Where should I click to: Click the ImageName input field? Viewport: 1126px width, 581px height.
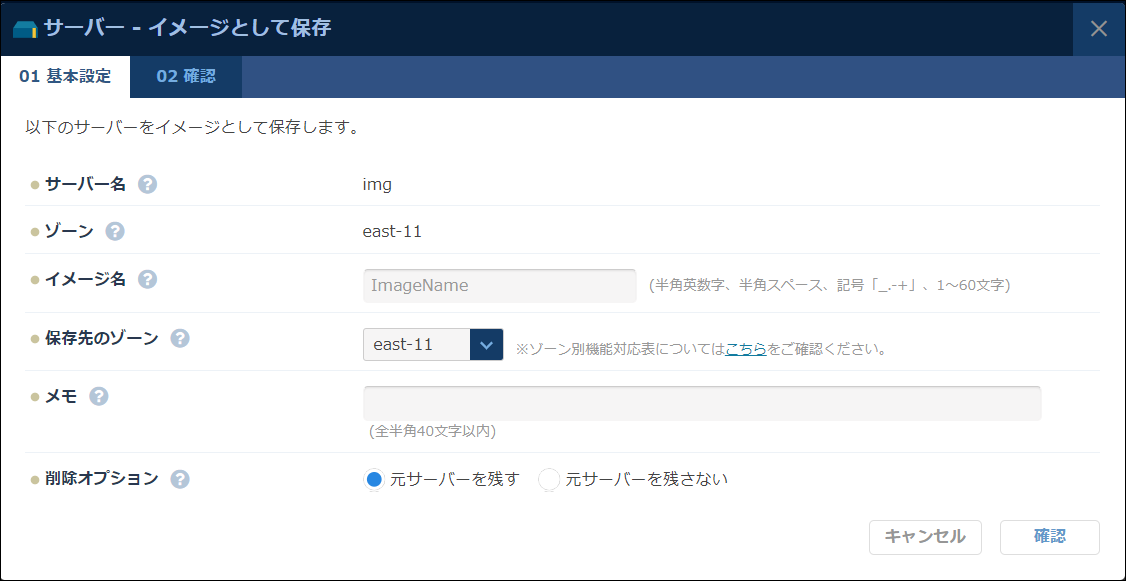[499, 285]
